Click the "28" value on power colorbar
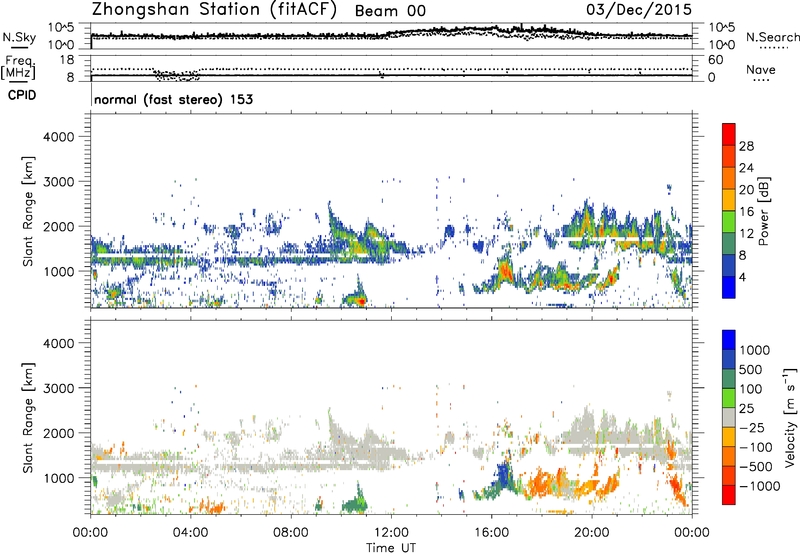This screenshot has width=800, height=554. [x=746, y=146]
